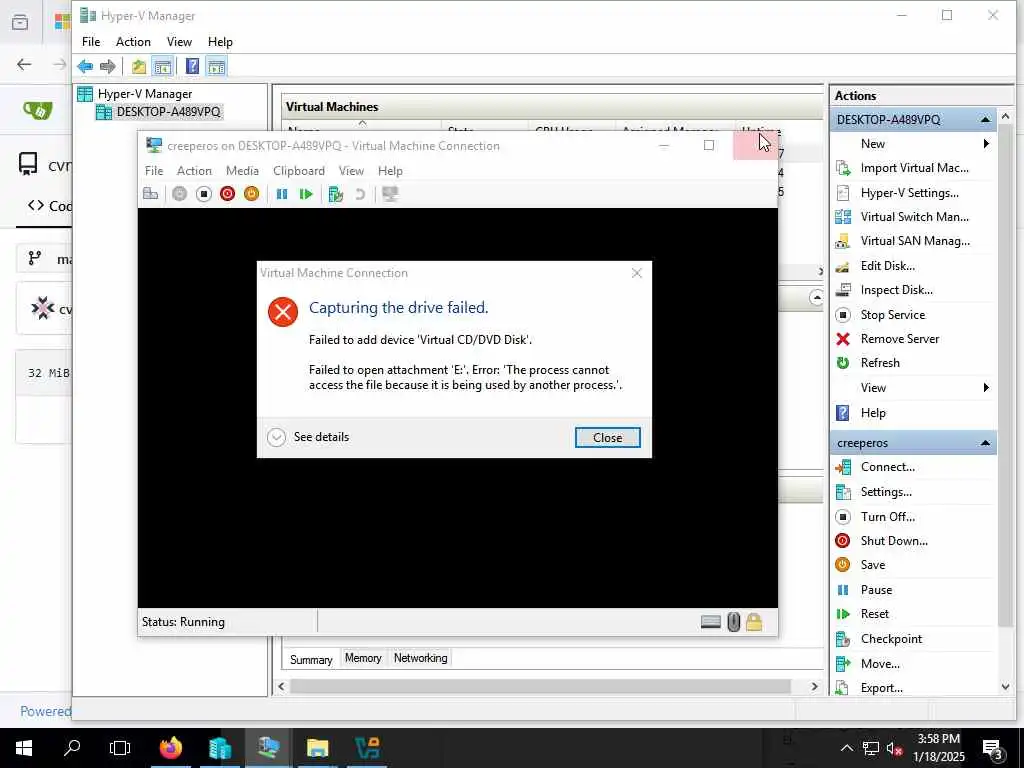Switch to the Memory tab

coord(363,658)
